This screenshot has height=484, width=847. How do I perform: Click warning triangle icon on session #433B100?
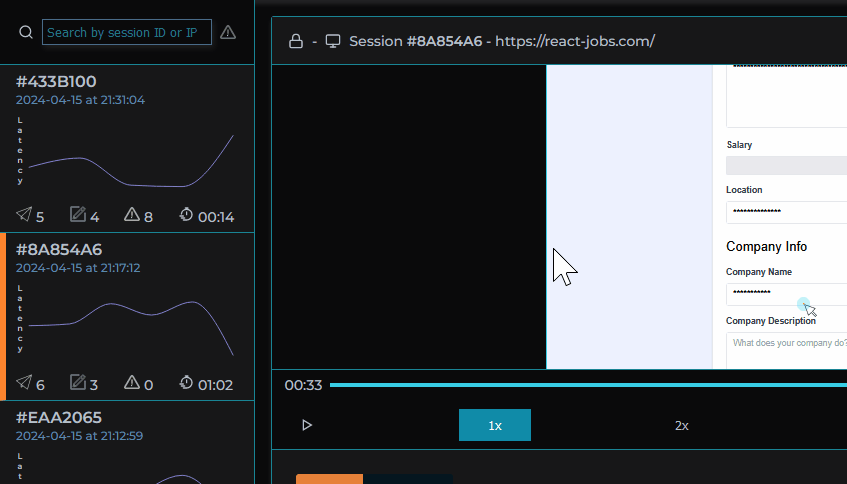[x=131, y=215]
